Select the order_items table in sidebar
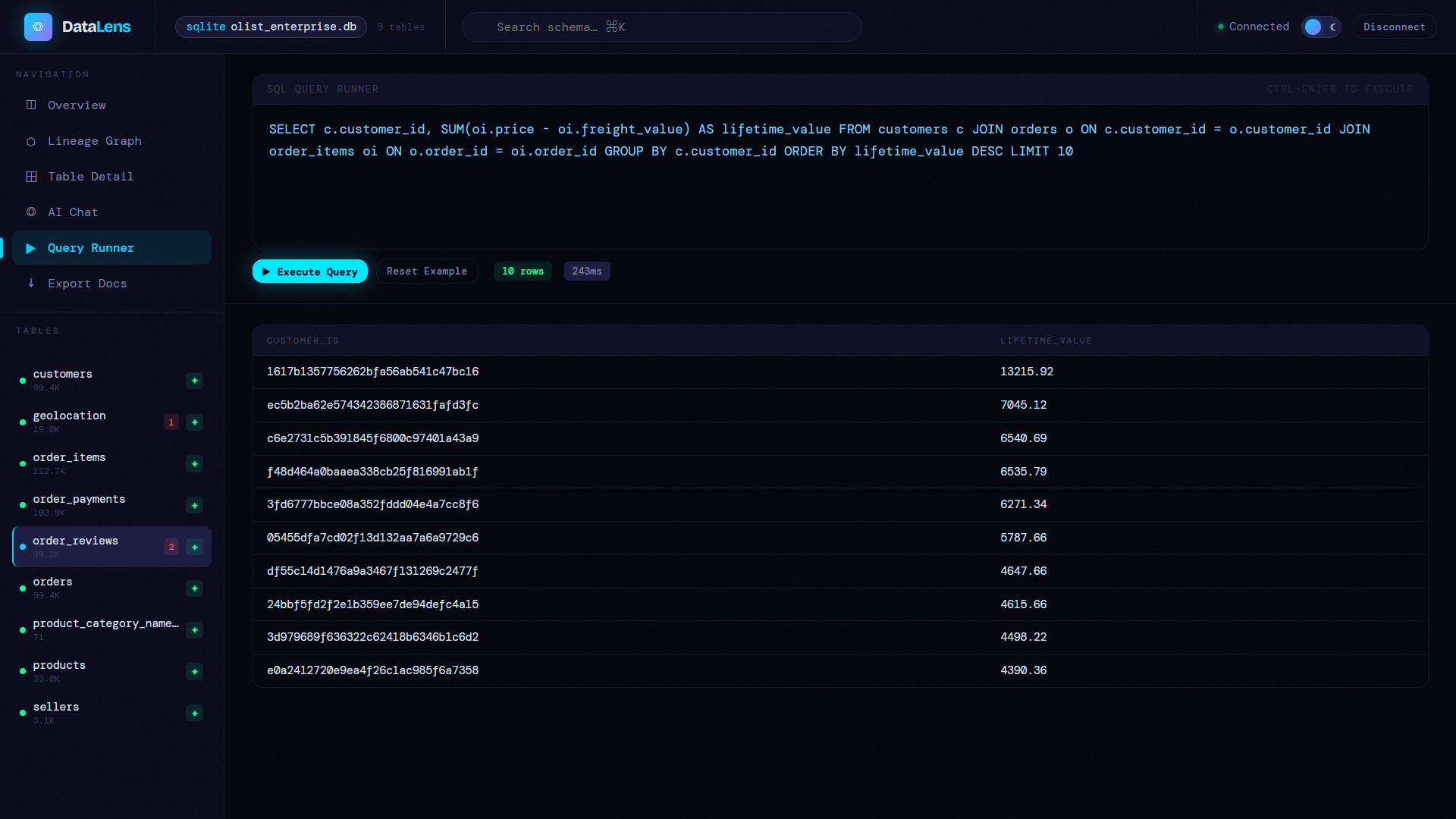The image size is (1456, 819). pos(111,464)
